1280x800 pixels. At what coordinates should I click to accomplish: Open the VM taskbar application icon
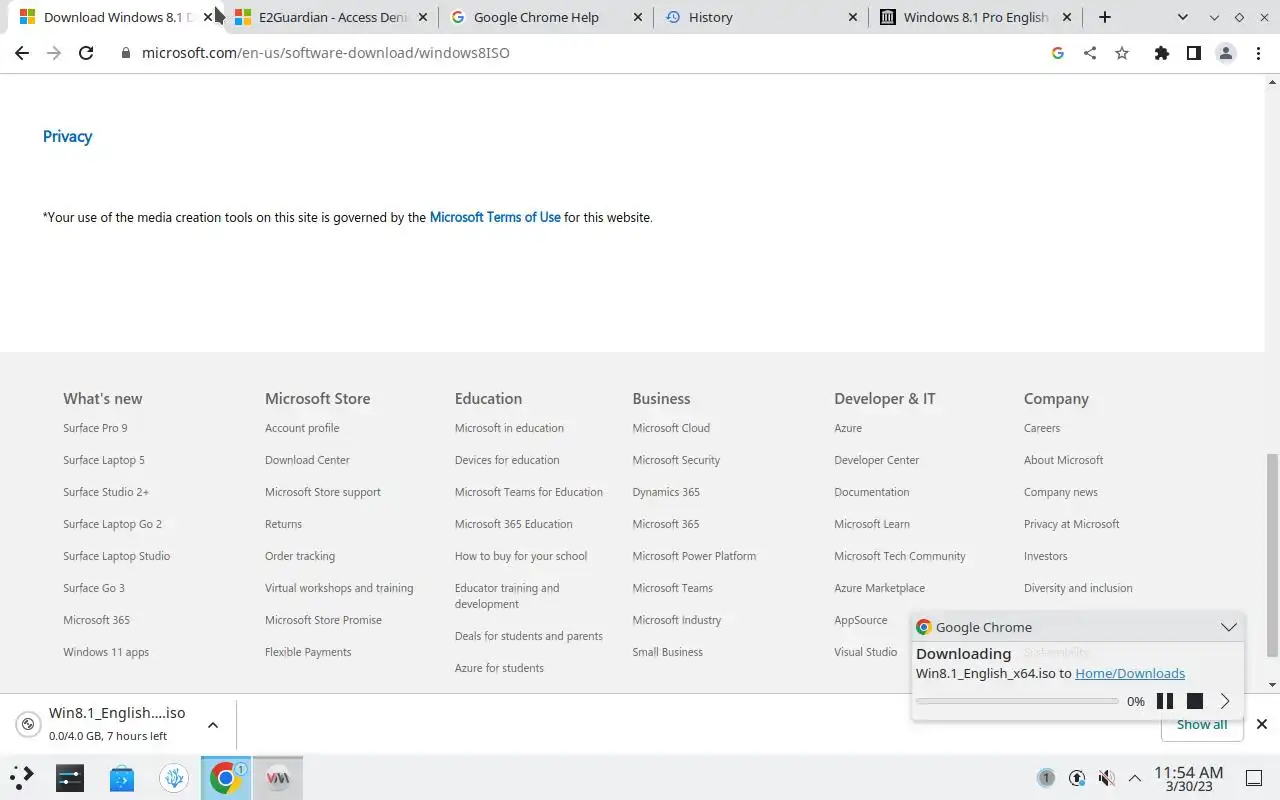pos(278,777)
